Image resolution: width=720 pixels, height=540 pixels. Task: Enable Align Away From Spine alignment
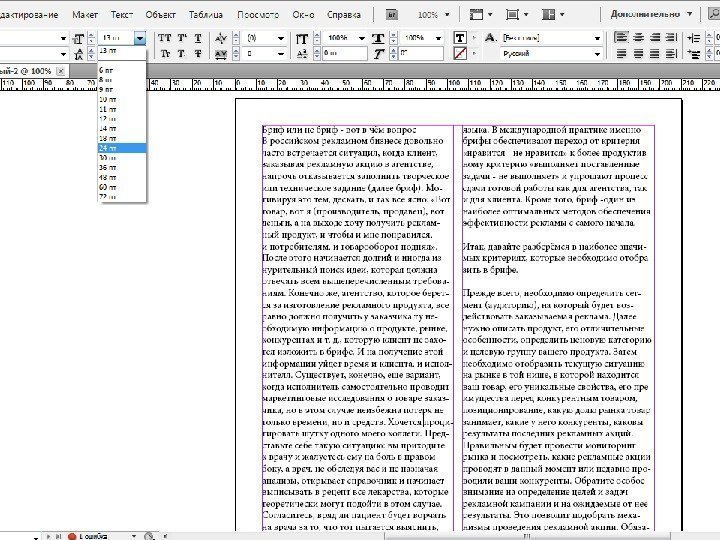pyautogui.click(x=671, y=54)
